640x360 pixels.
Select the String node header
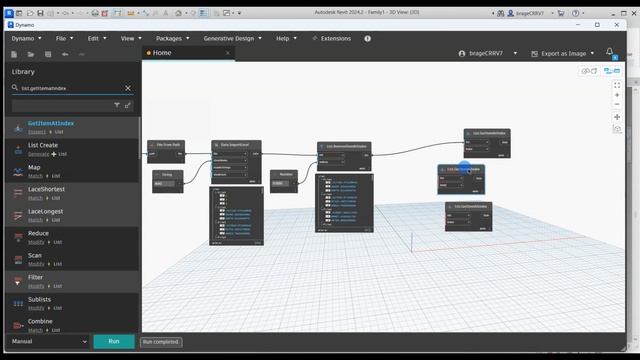(x=168, y=175)
